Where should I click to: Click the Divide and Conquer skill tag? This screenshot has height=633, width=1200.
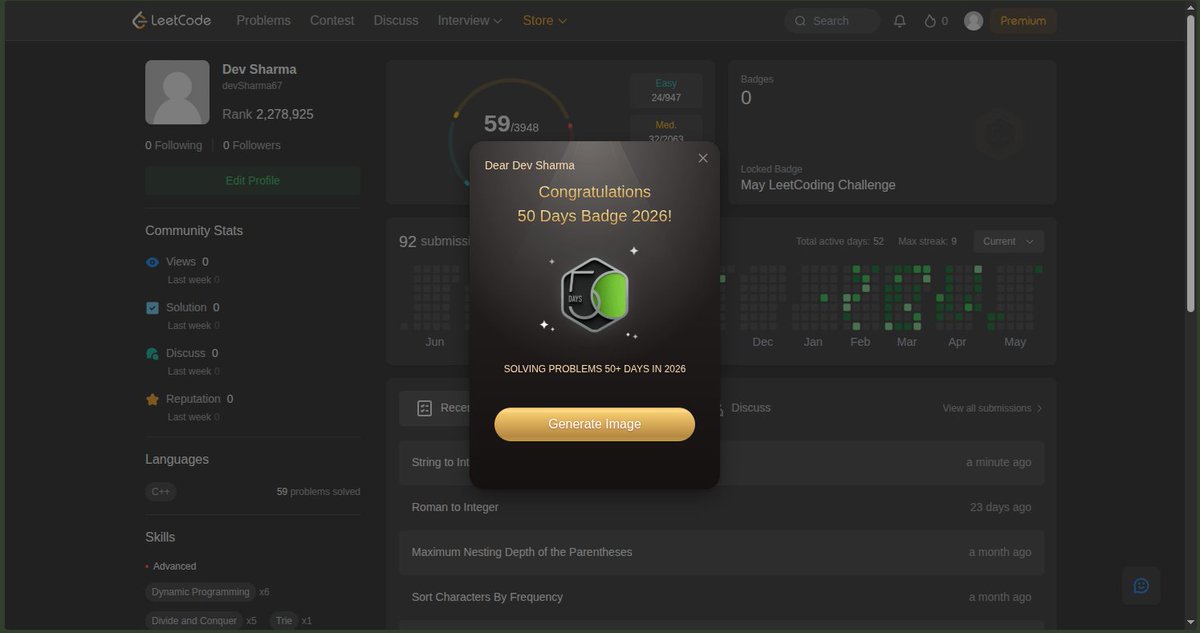pos(195,621)
